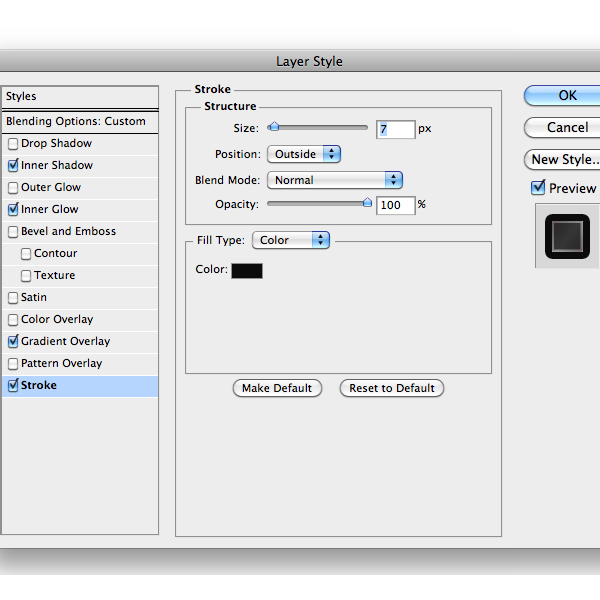The height and width of the screenshot is (600, 600).
Task: Open the Color Overlay settings label
Action: 57,320
